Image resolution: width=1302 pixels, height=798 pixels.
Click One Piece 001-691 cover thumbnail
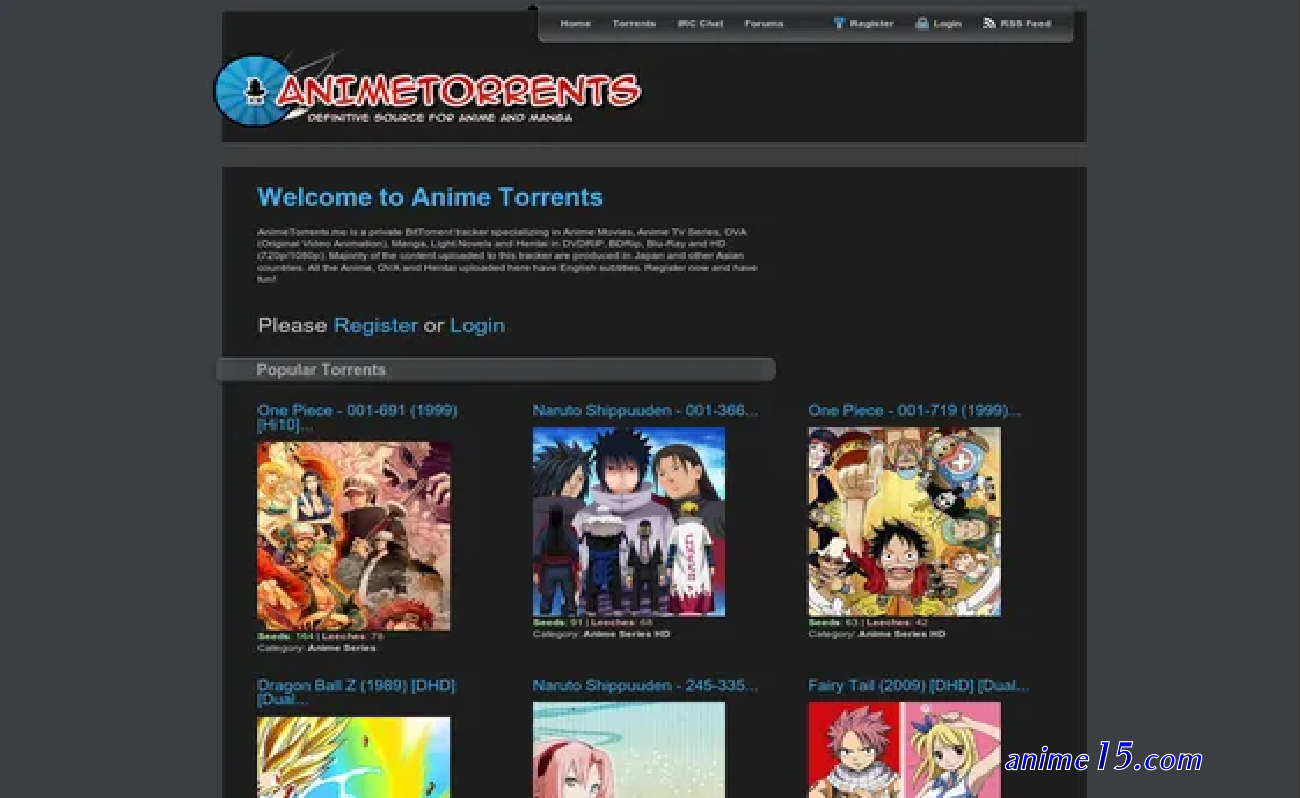(353, 536)
